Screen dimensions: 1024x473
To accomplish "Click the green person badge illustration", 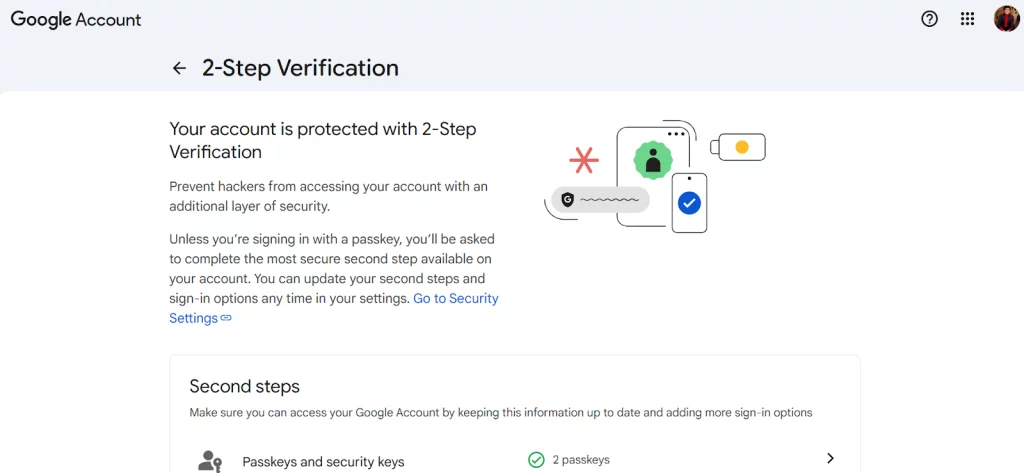I will pos(653,159).
